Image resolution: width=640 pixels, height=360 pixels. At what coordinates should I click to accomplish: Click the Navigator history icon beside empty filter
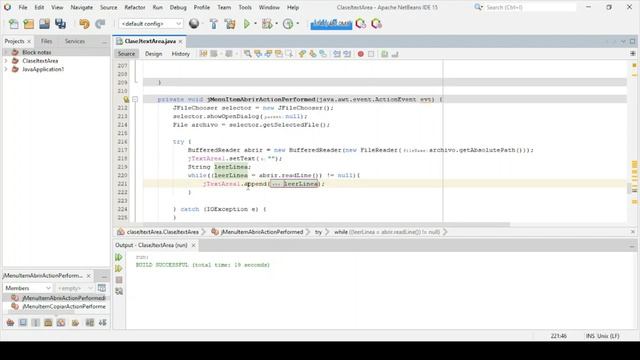[x=102, y=288]
